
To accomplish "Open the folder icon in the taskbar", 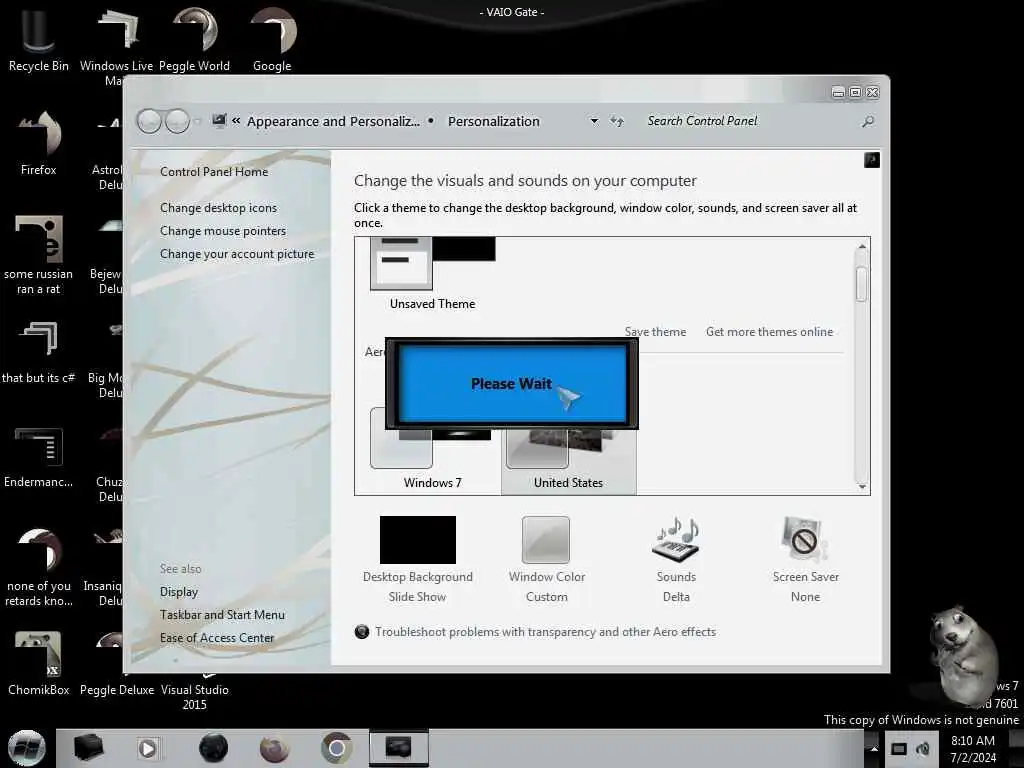I will click(x=89, y=748).
